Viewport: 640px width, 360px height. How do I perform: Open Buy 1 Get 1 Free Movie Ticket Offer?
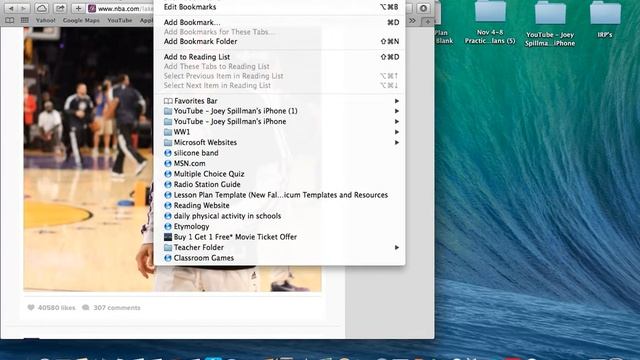280,237
